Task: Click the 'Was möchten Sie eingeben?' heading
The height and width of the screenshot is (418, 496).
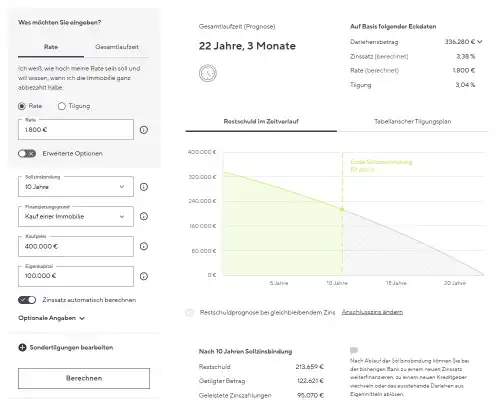Action: [60, 23]
